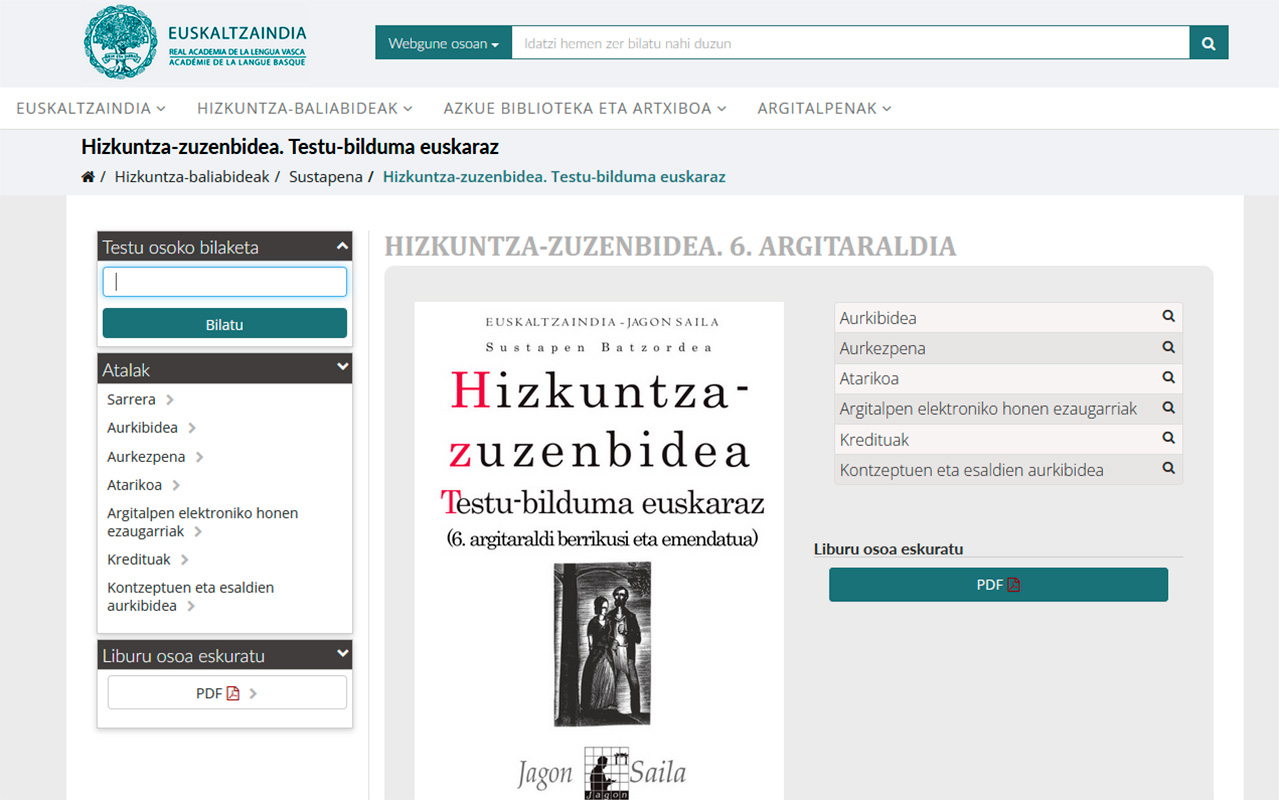Open sidebar Argitalpen elektroniko honen ezaugarriak link
Screen dimensions: 1280x800
point(202,522)
